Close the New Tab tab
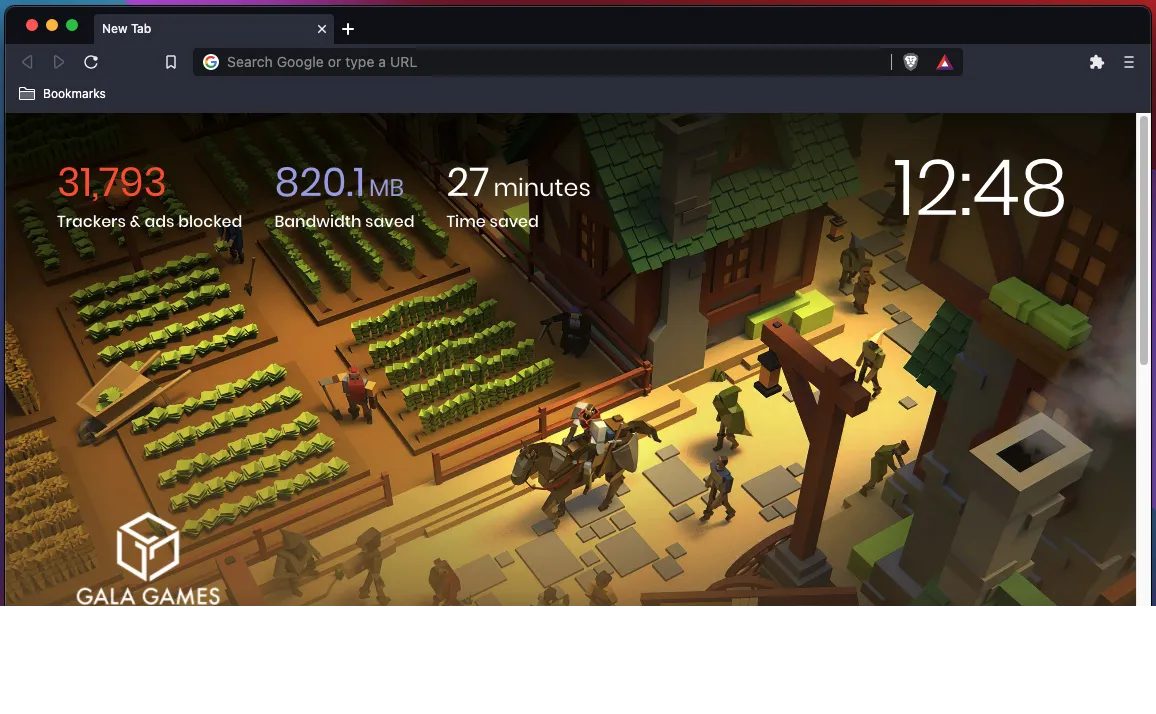Screen dimensions: 1156x714 (321, 29)
